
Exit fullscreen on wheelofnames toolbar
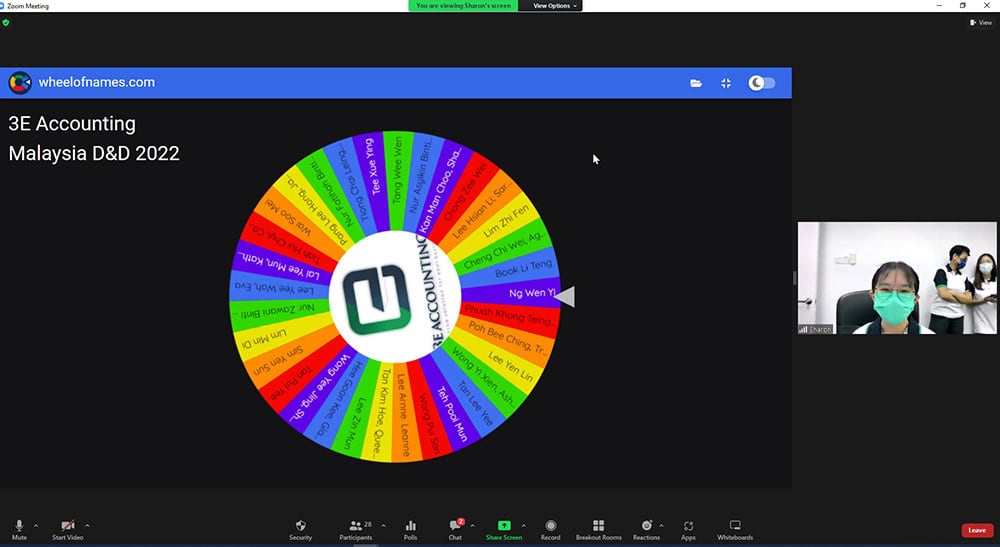click(x=726, y=83)
